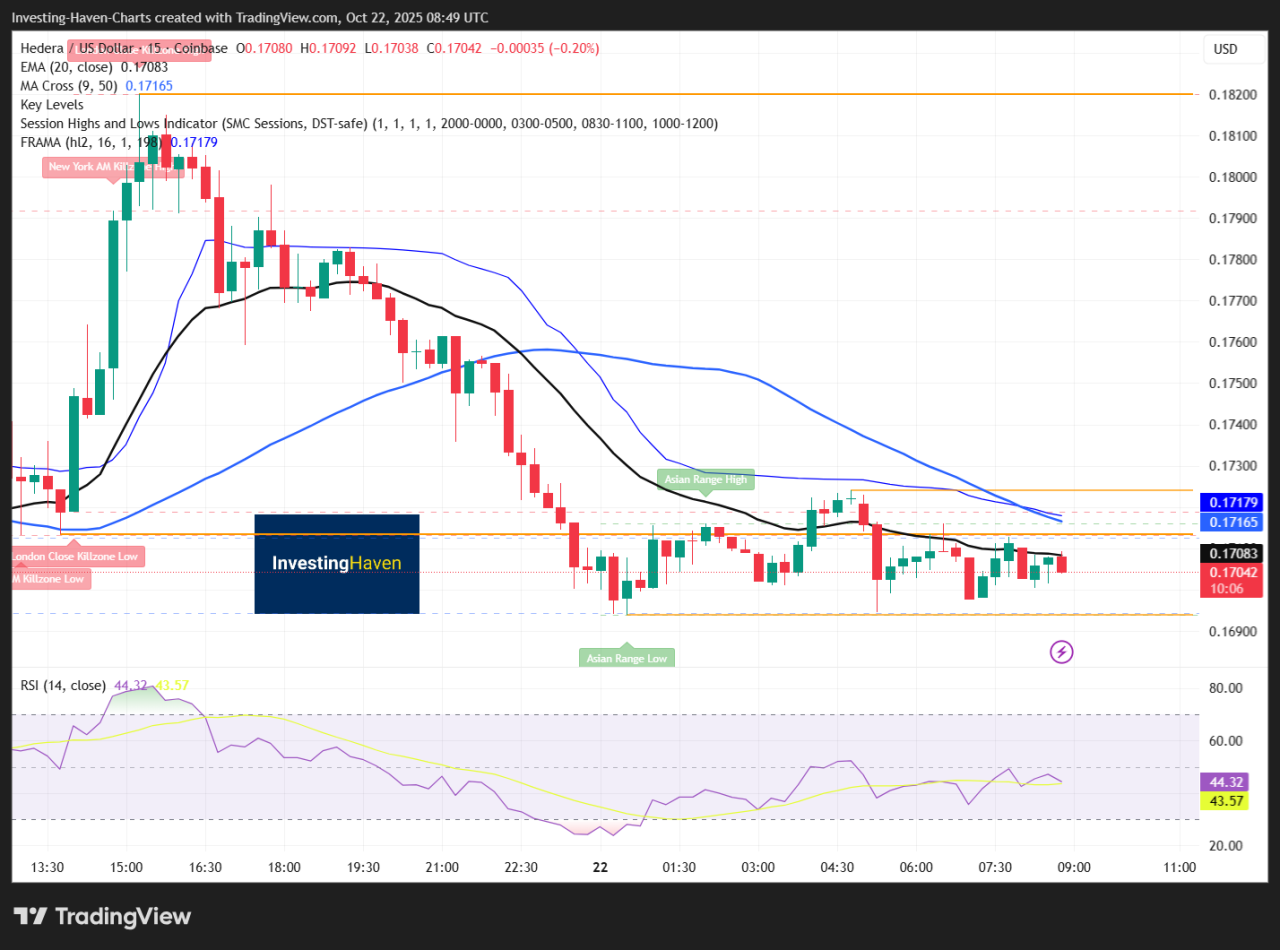
Task: Click the InvestingHaven watermark logo
Action: pos(336,564)
